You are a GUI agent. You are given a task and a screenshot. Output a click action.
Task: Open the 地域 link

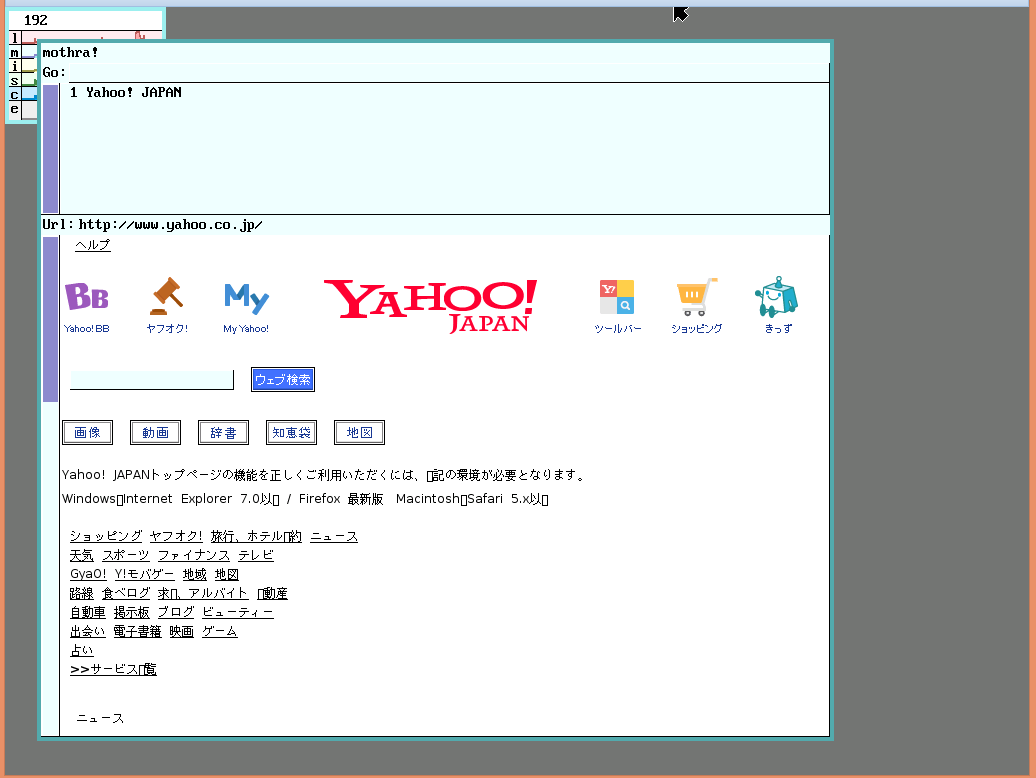tap(195, 574)
